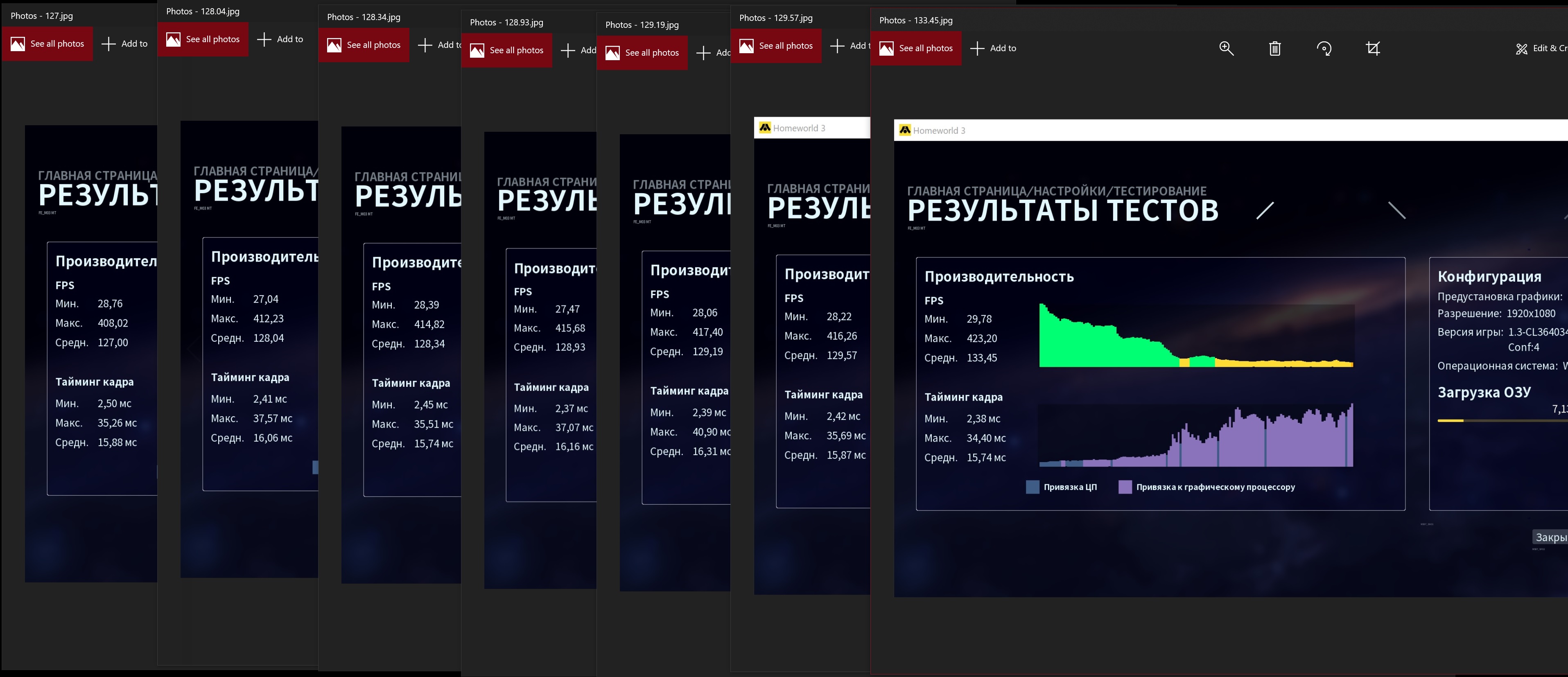
Task: Click the zoom magnifier icon in the toolbar
Action: [x=1226, y=49]
